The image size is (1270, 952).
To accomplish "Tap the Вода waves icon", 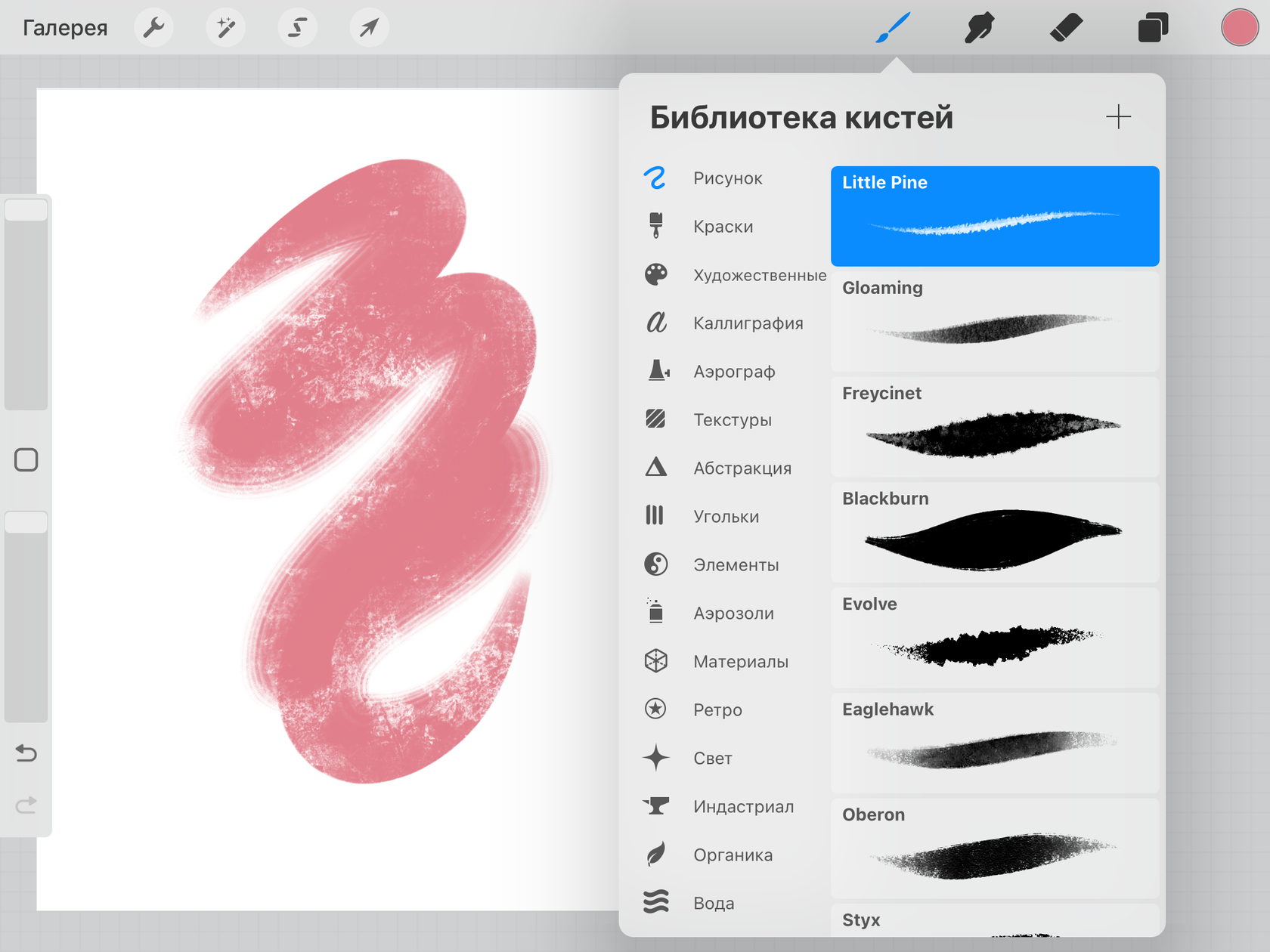I will 655,902.
